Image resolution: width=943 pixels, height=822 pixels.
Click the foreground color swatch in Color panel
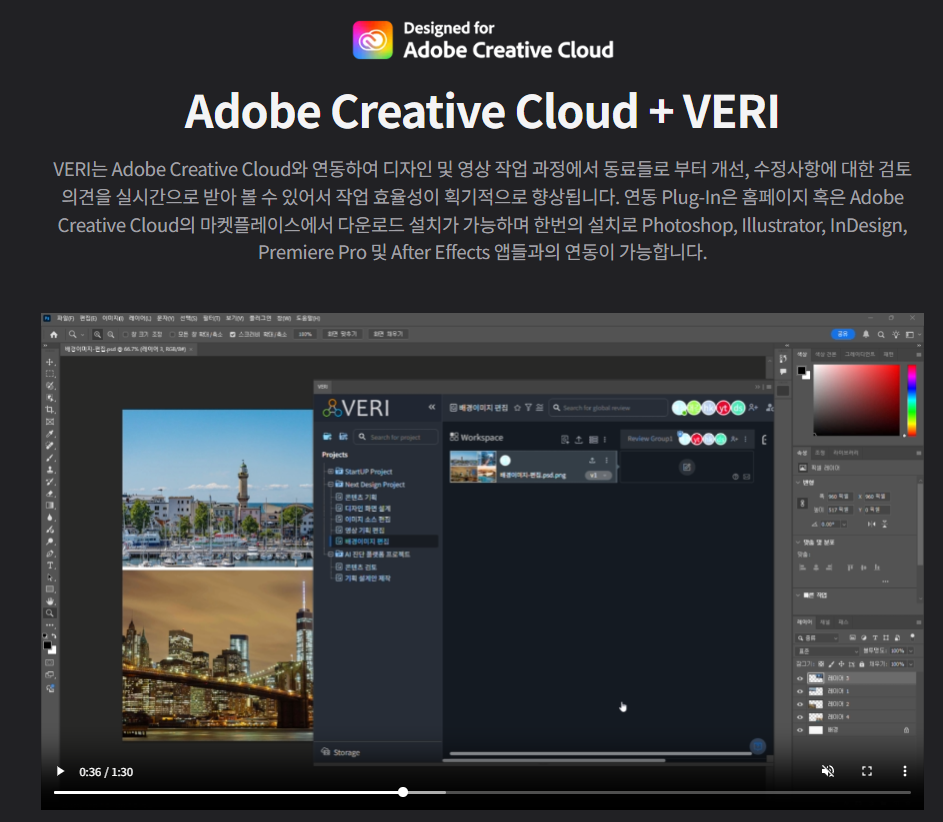coord(802,371)
